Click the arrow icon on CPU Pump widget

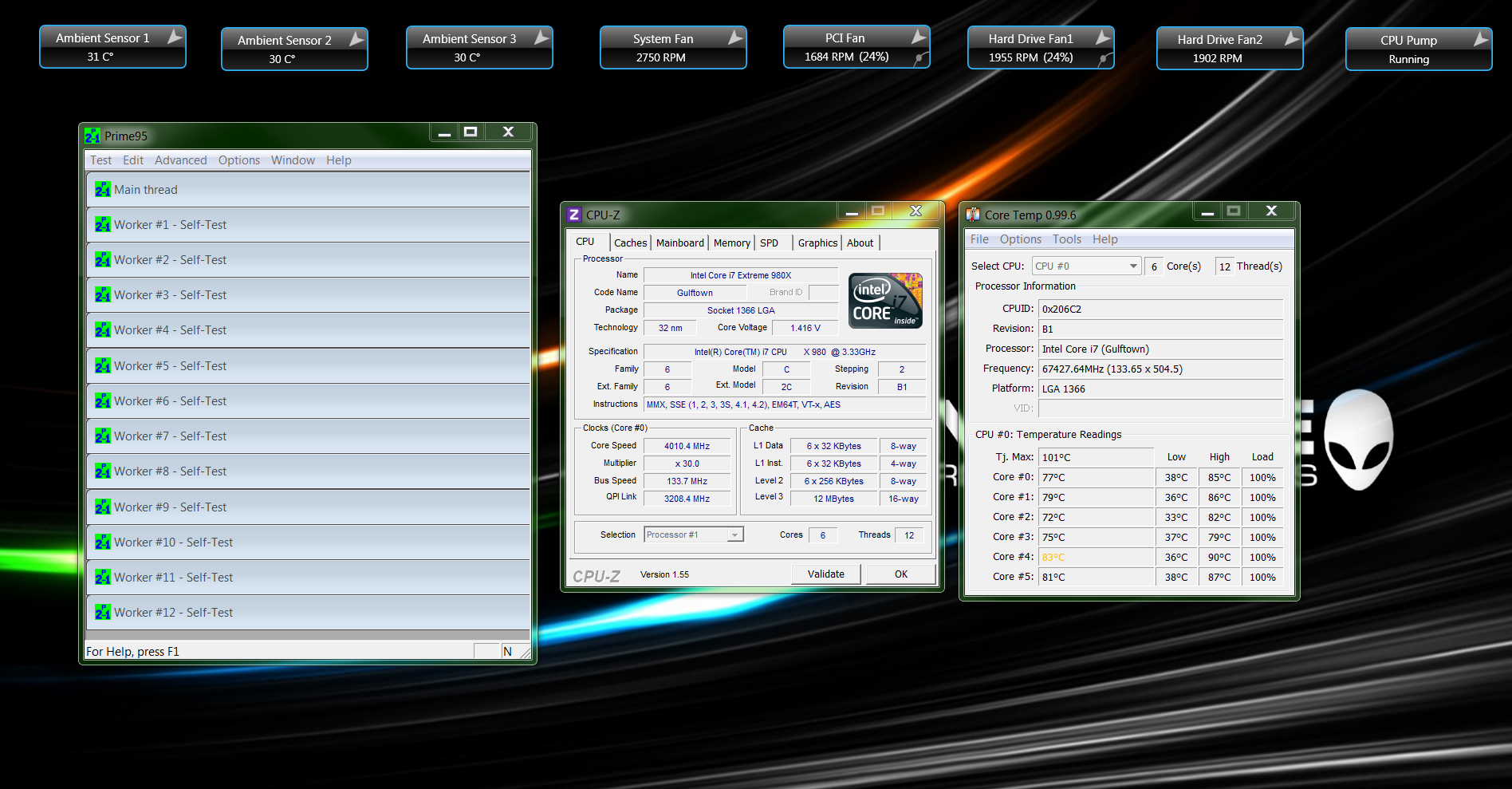(1481, 39)
